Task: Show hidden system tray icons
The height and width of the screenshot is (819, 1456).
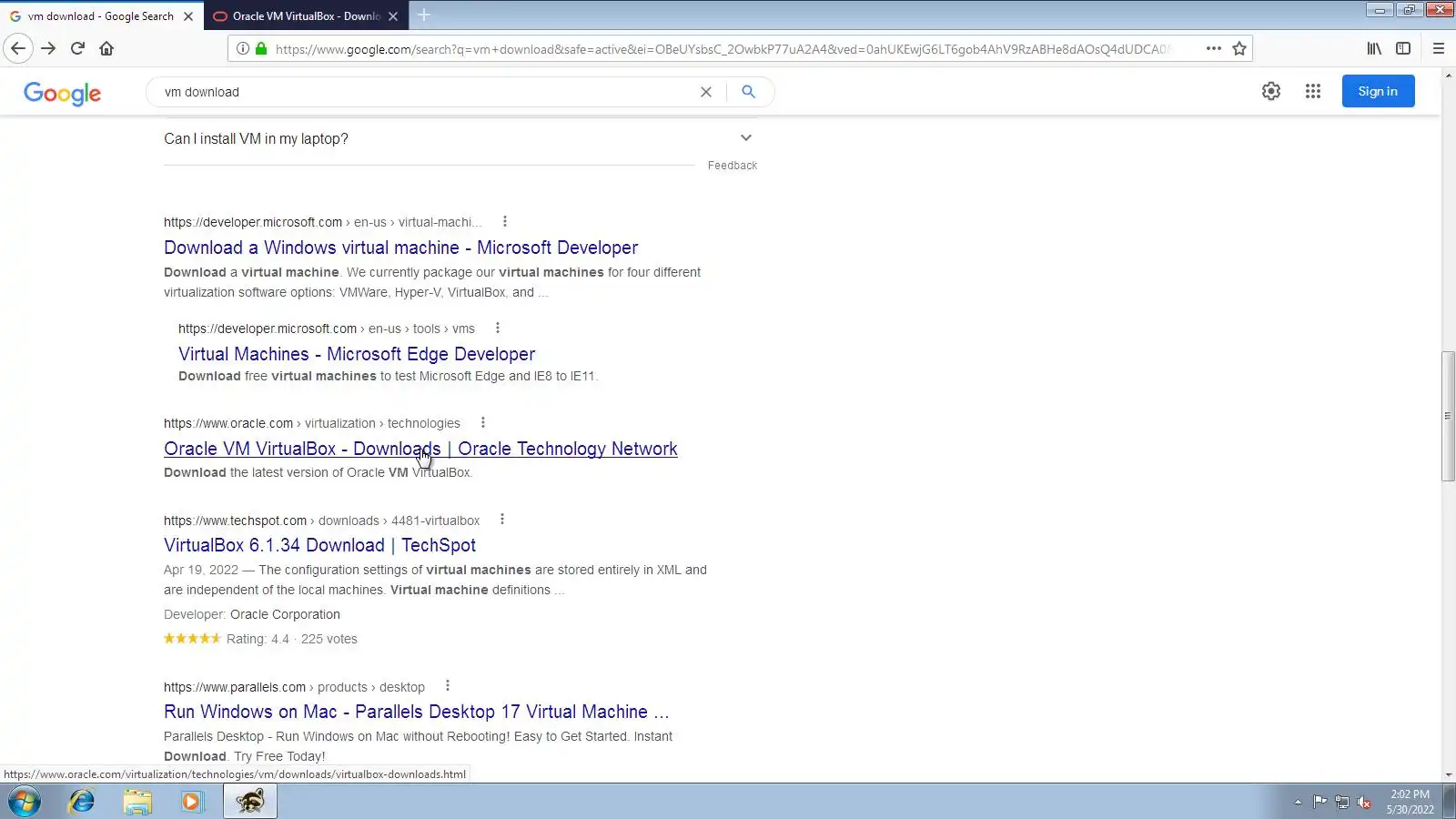Action: [x=1298, y=802]
